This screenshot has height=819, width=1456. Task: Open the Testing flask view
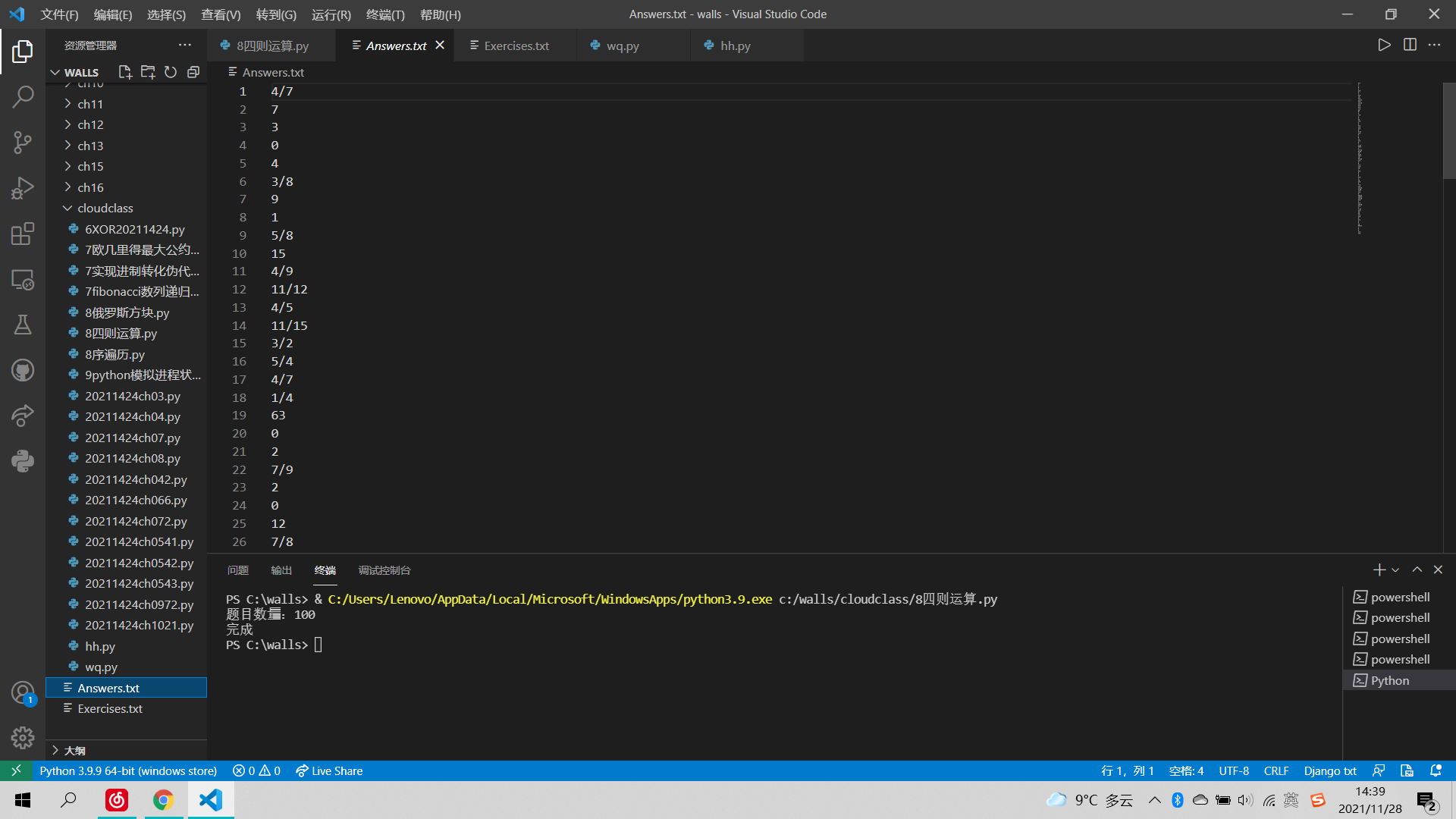coord(23,325)
